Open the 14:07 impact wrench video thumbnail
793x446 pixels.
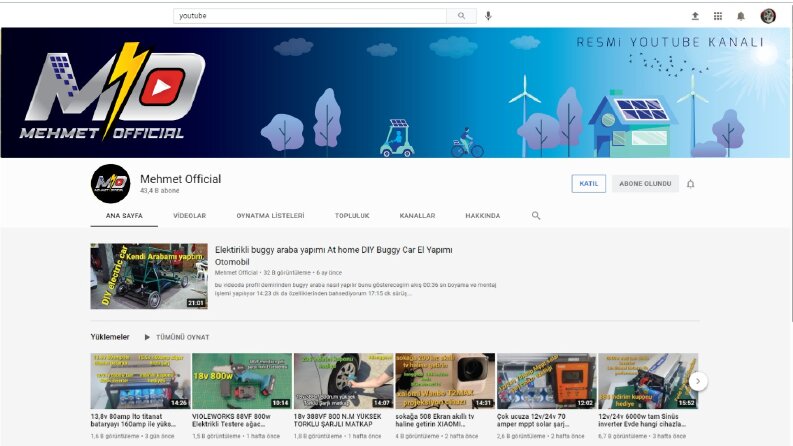point(343,381)
